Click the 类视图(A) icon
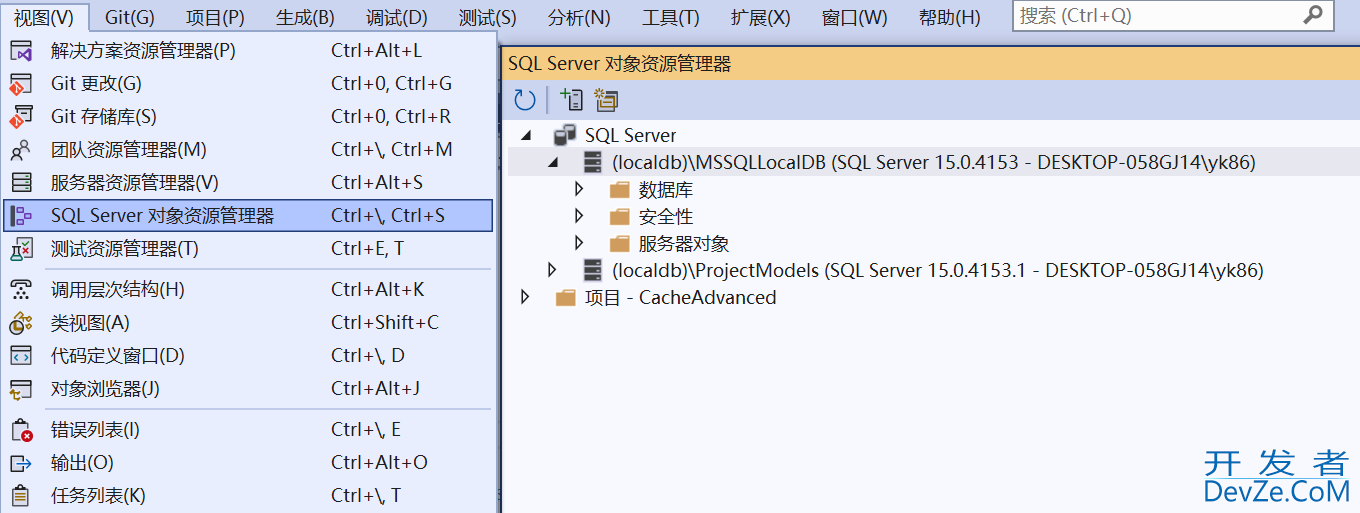This screenshot has width=1360, height=513. [21, 323]
